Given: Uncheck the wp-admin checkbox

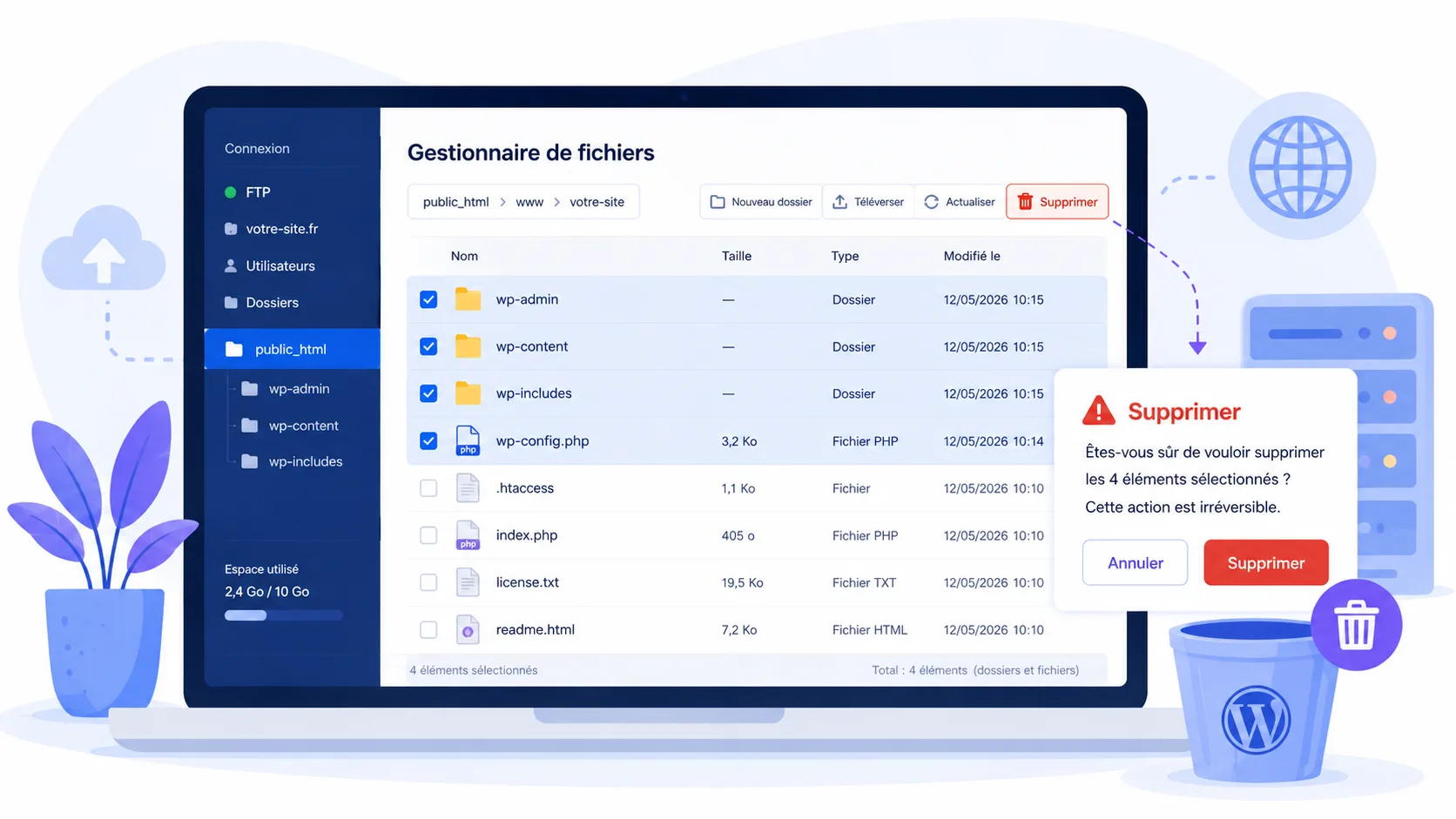Looking at the screenshot, I should pos(428,299).
